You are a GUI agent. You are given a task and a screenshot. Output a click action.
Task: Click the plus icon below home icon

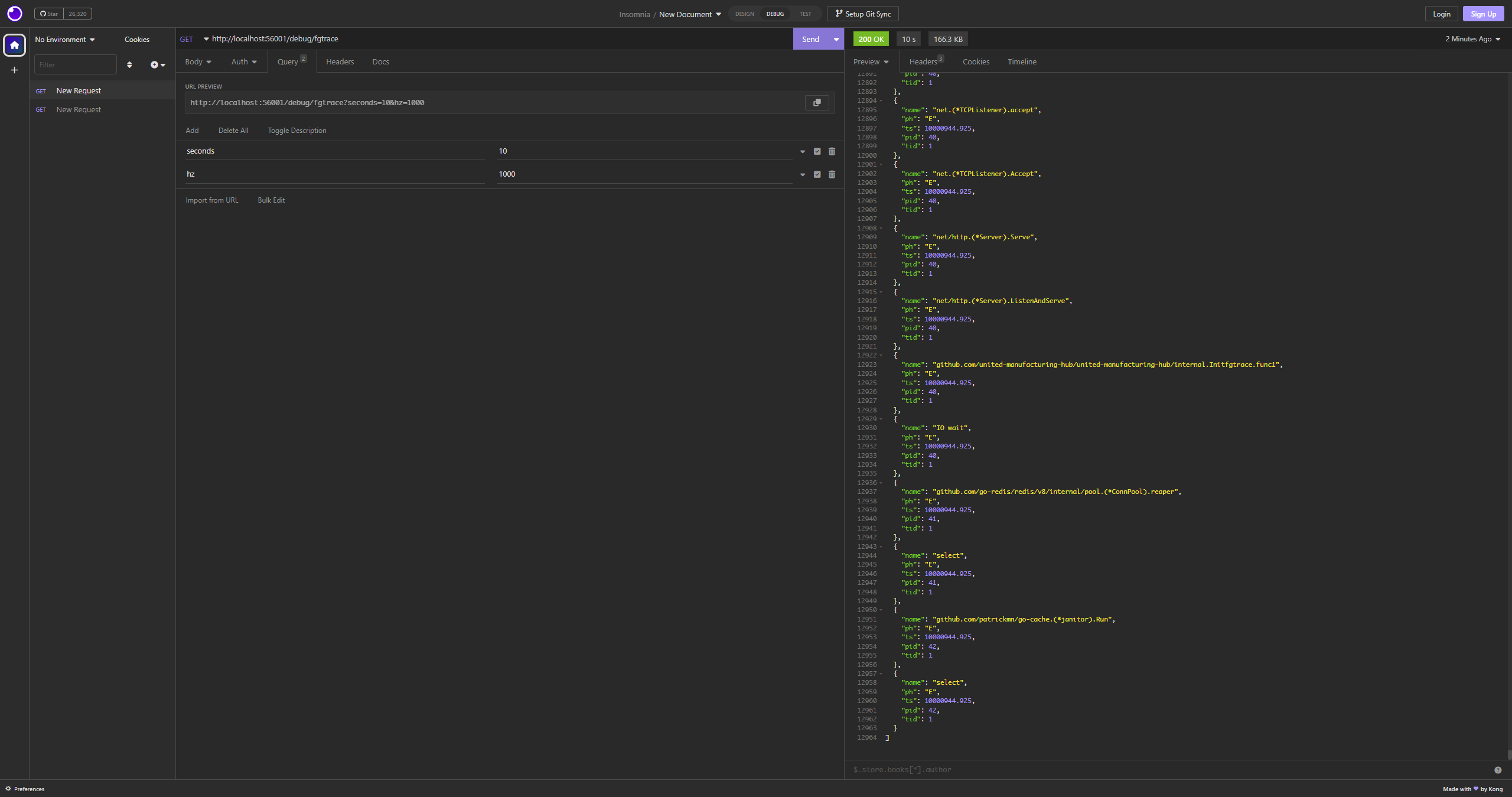pos(14,70)
